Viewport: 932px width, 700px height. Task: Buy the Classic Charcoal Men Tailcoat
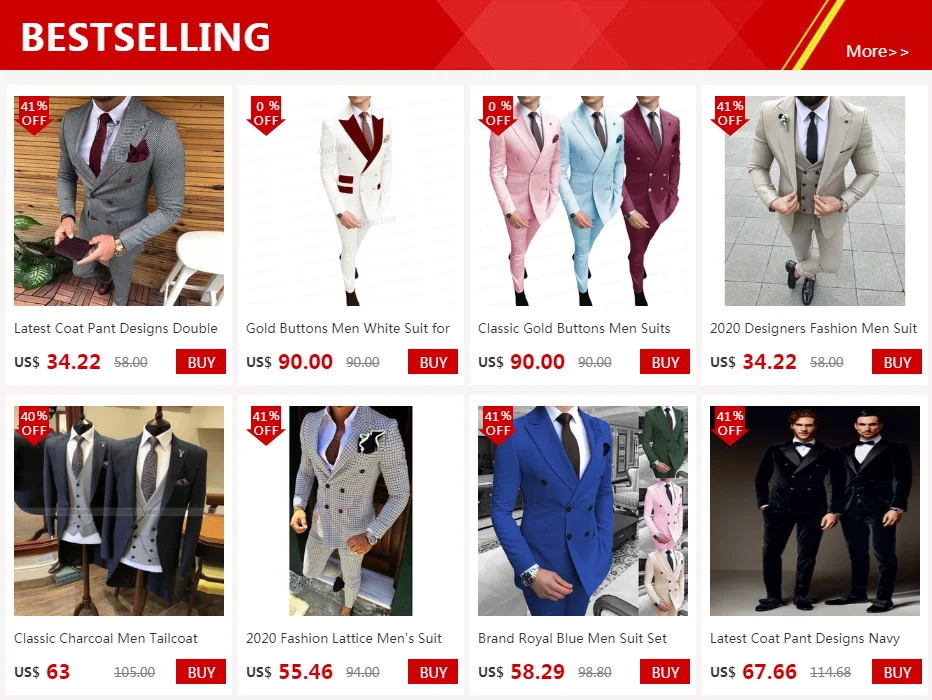click(201, 672)
